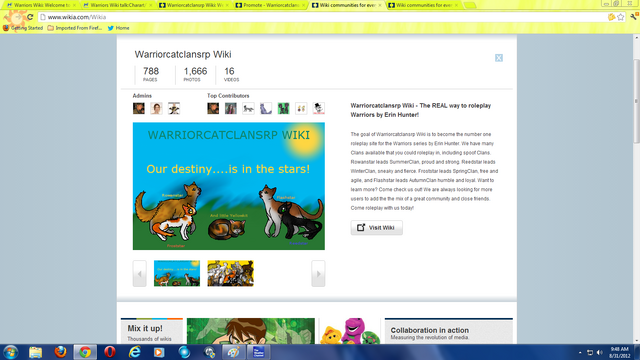Click the page vertical scrollbar
This screenshot has height=360, width=640.
[636, 101]
